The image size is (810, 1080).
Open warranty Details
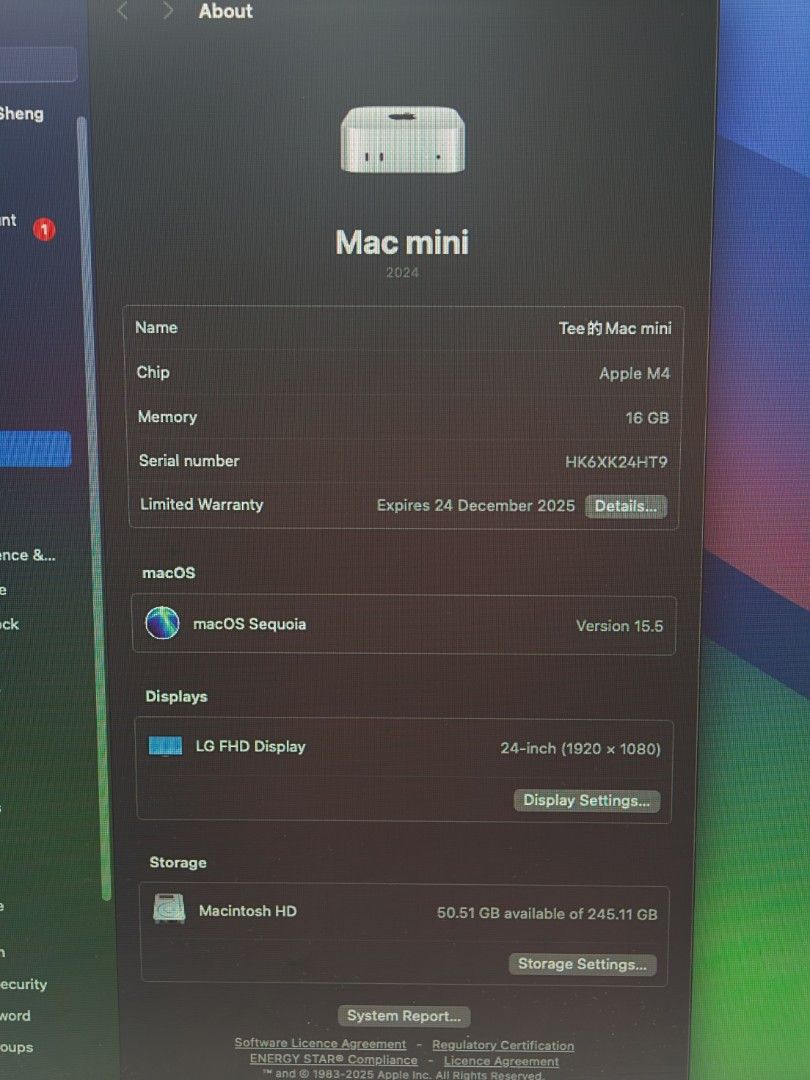click(626, 506)
